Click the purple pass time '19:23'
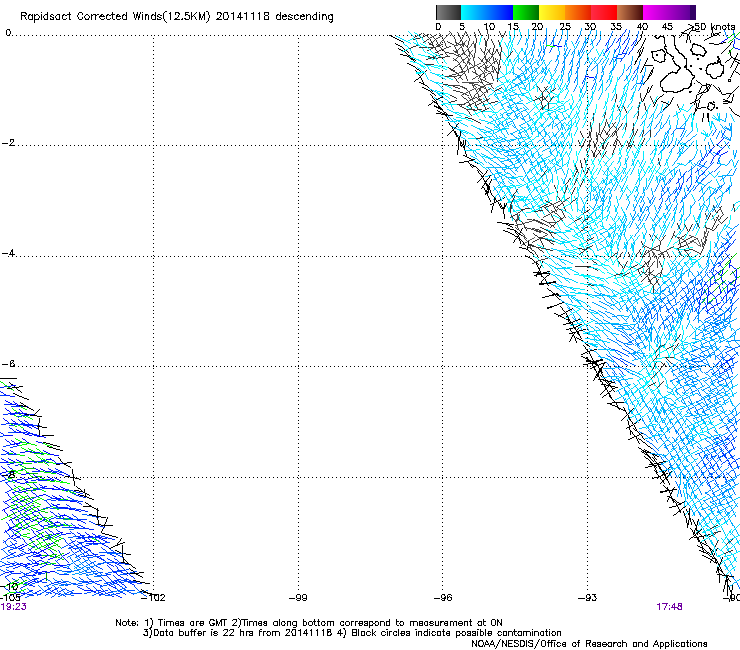The image size is (740, 650). click(x=13, y=607)
